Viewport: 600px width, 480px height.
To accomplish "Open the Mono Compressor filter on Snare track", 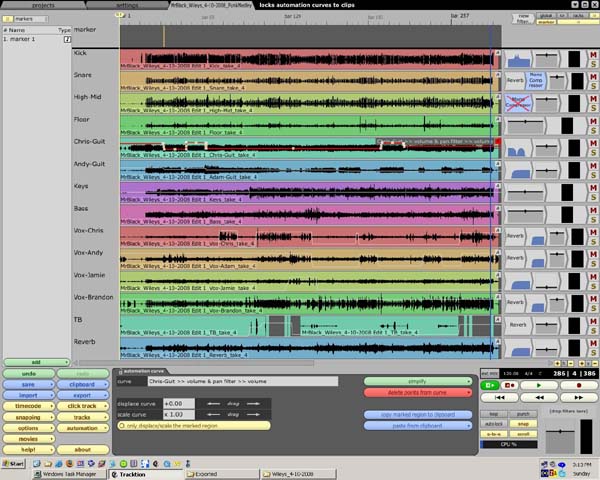I will point(536,80).
